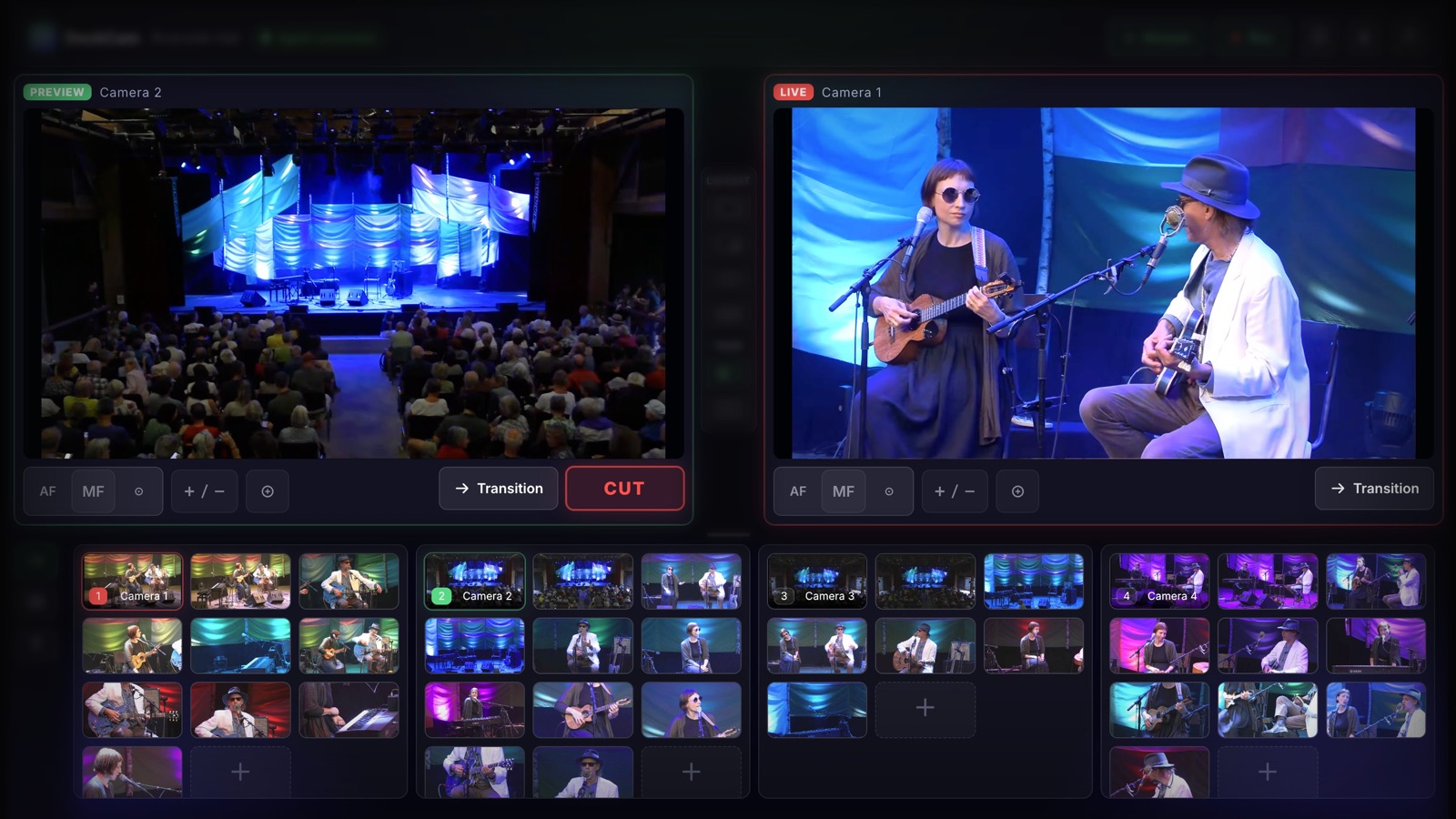Viewport: 1456px width, 819px height.
Task: Click Transition button in the Live panel
Action: click(1374, 489)
